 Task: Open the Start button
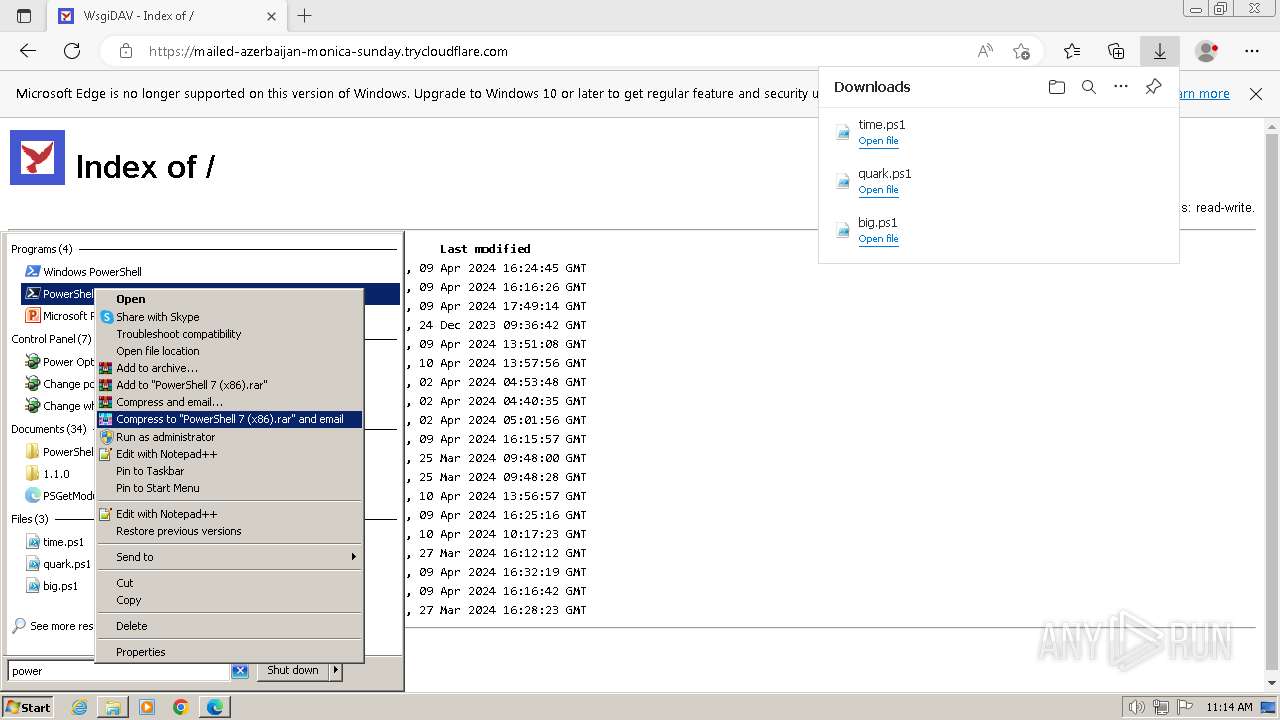(28, 707)
